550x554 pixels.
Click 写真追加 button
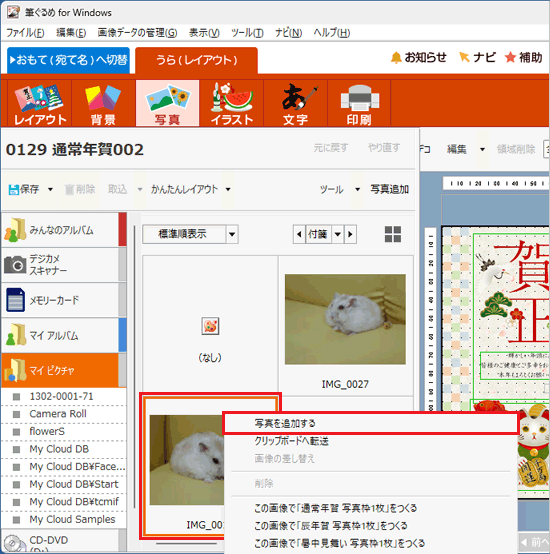pyautogui.click(x=390, y=189)
